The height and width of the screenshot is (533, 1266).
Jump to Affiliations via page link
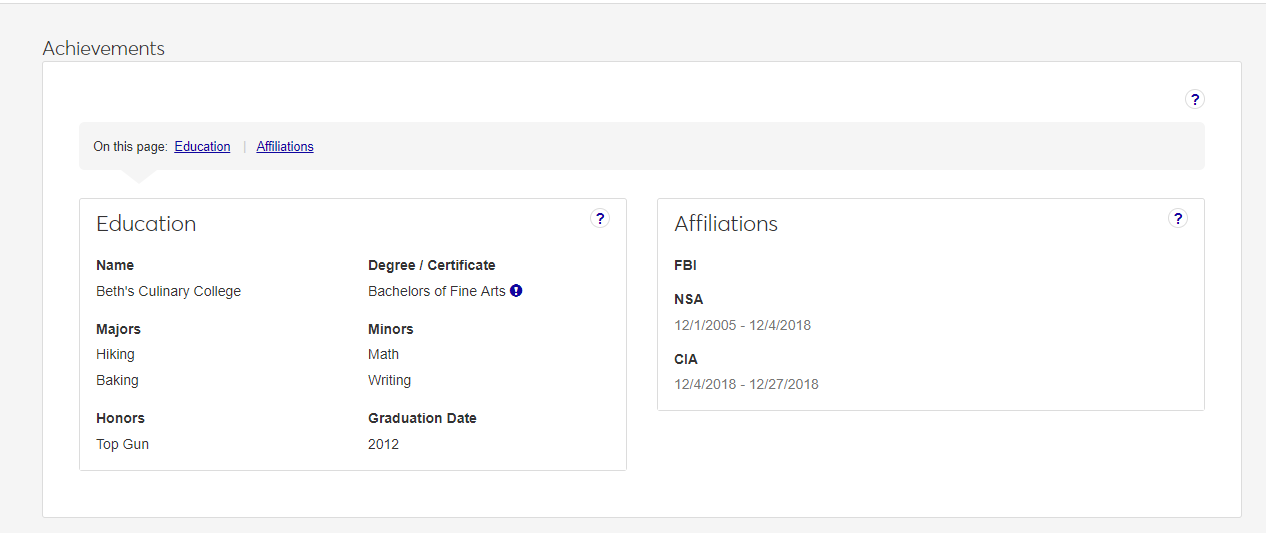(285, 147)
